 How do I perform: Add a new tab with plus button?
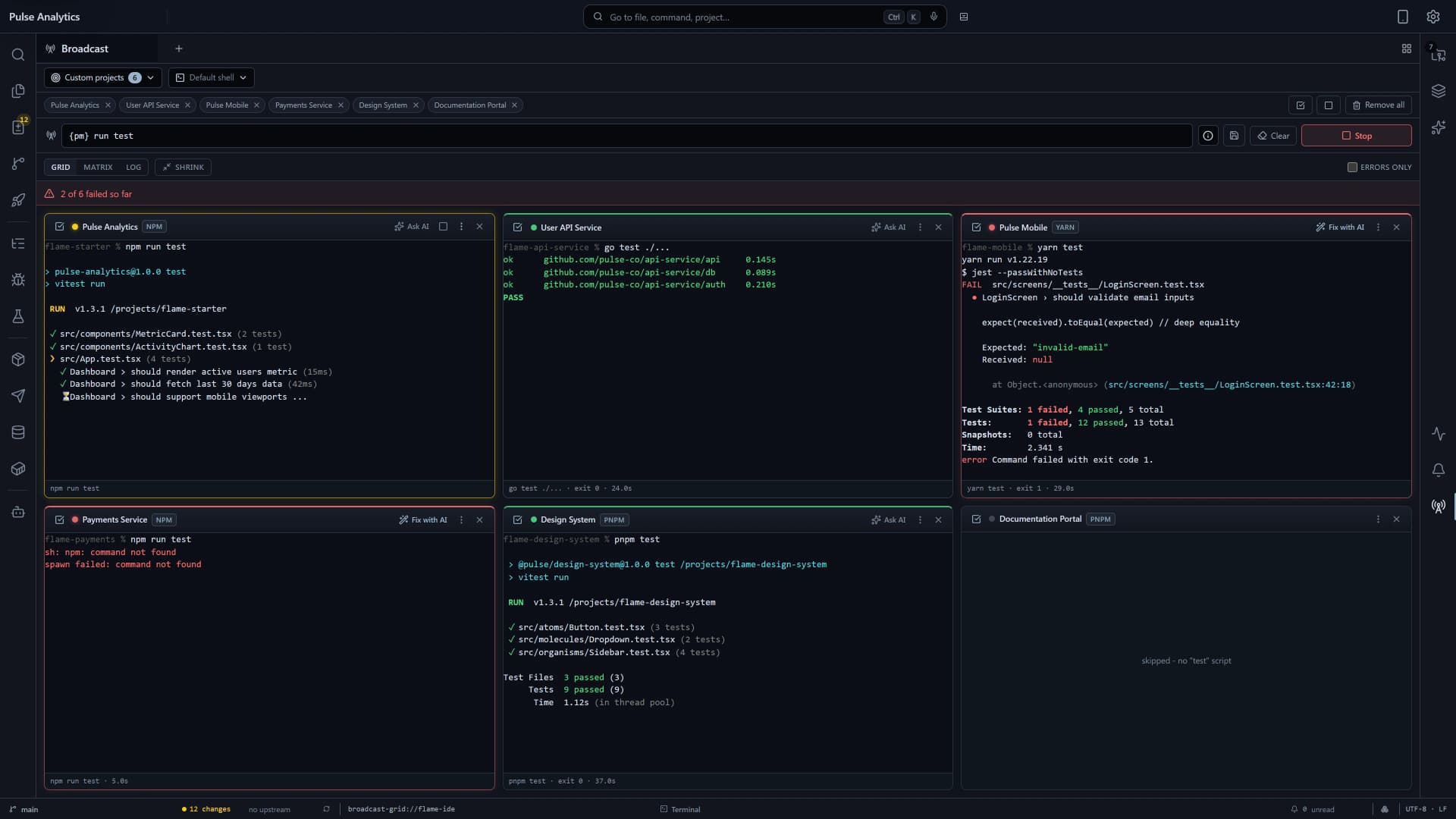[x=179, y=49]
